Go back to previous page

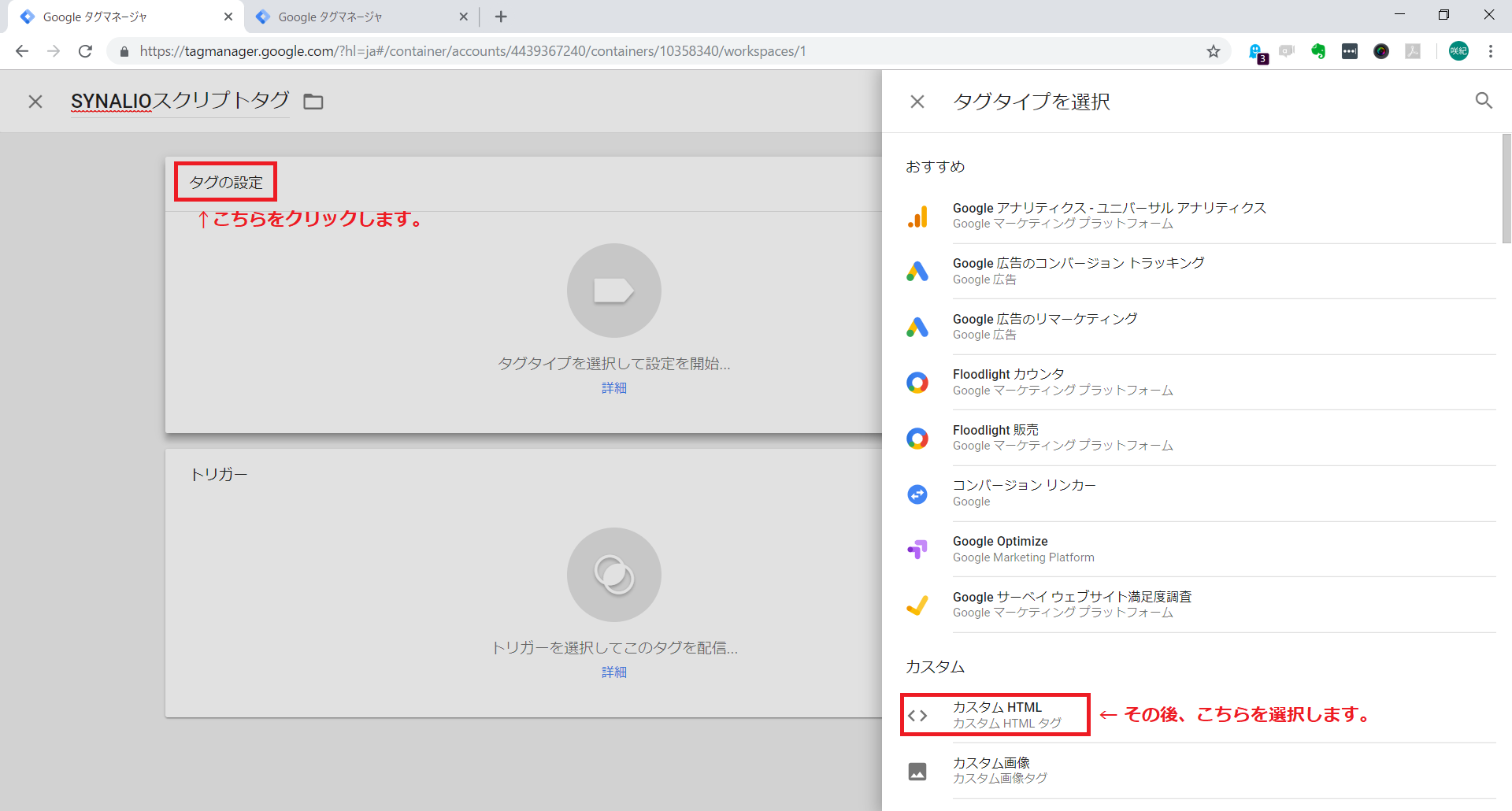(22, 51)
